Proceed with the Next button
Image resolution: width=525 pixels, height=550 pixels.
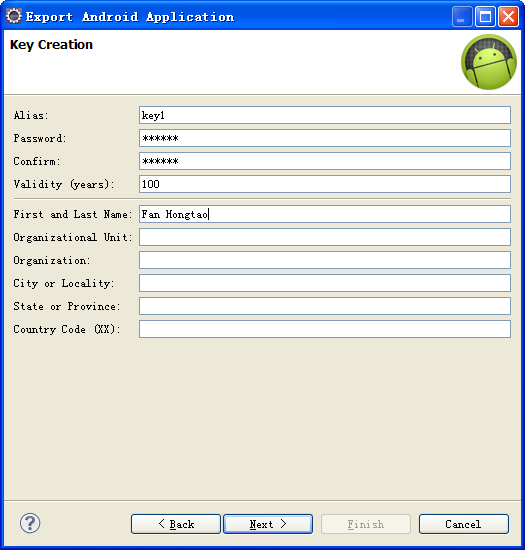(268, 524)
